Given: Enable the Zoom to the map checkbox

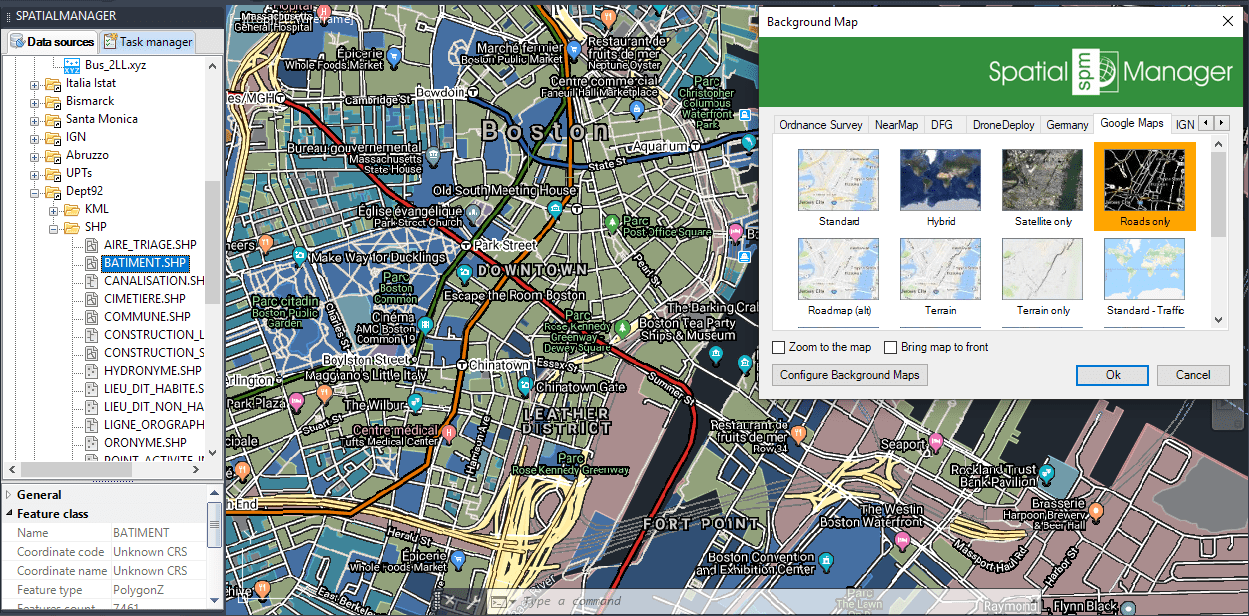Looking at the screenshot, I should pos(779,347).
